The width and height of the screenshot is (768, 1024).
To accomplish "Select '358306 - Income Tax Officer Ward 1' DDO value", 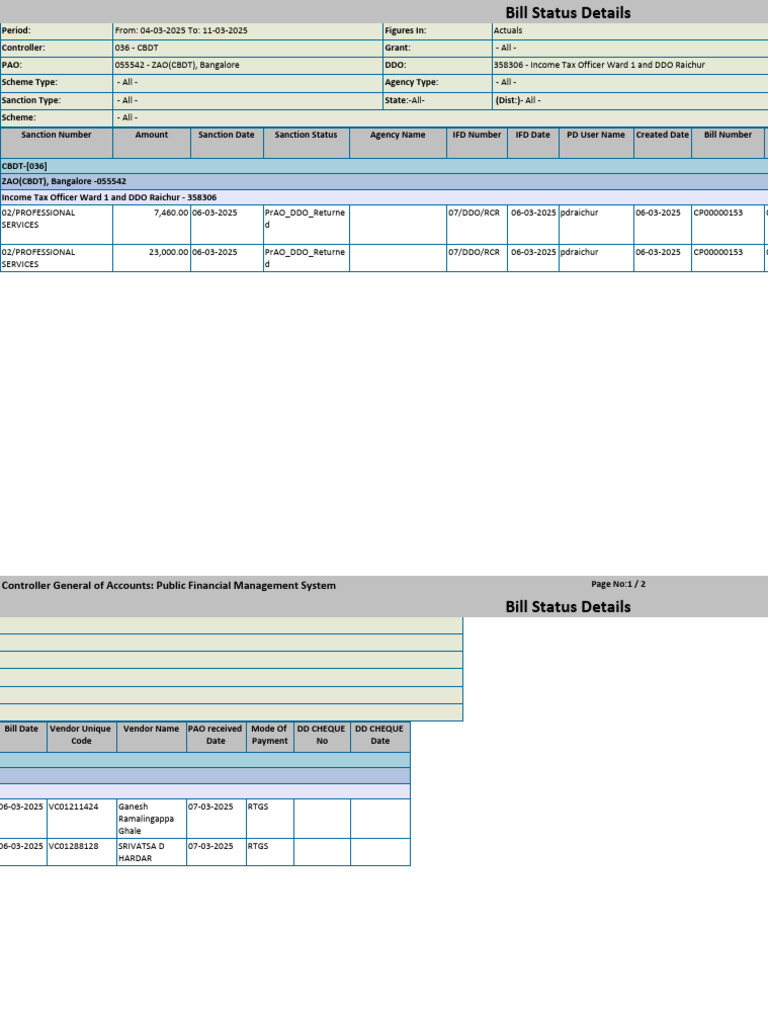I will (x=599, y=65).
